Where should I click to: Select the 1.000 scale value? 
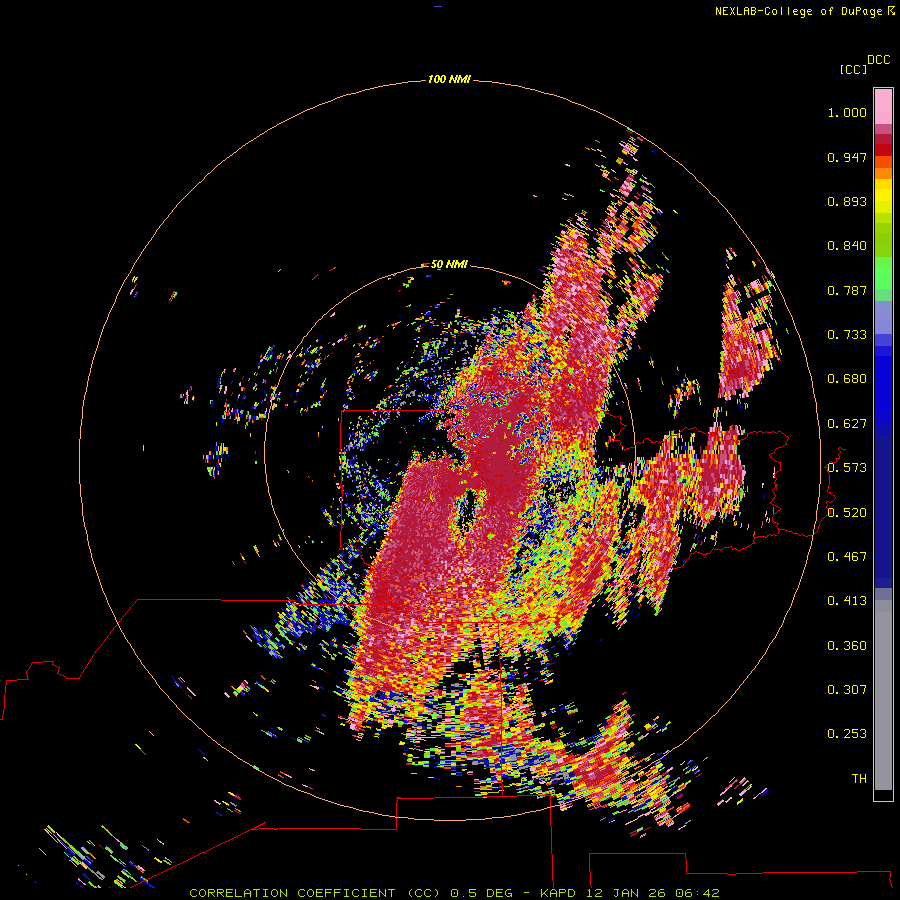847,112
